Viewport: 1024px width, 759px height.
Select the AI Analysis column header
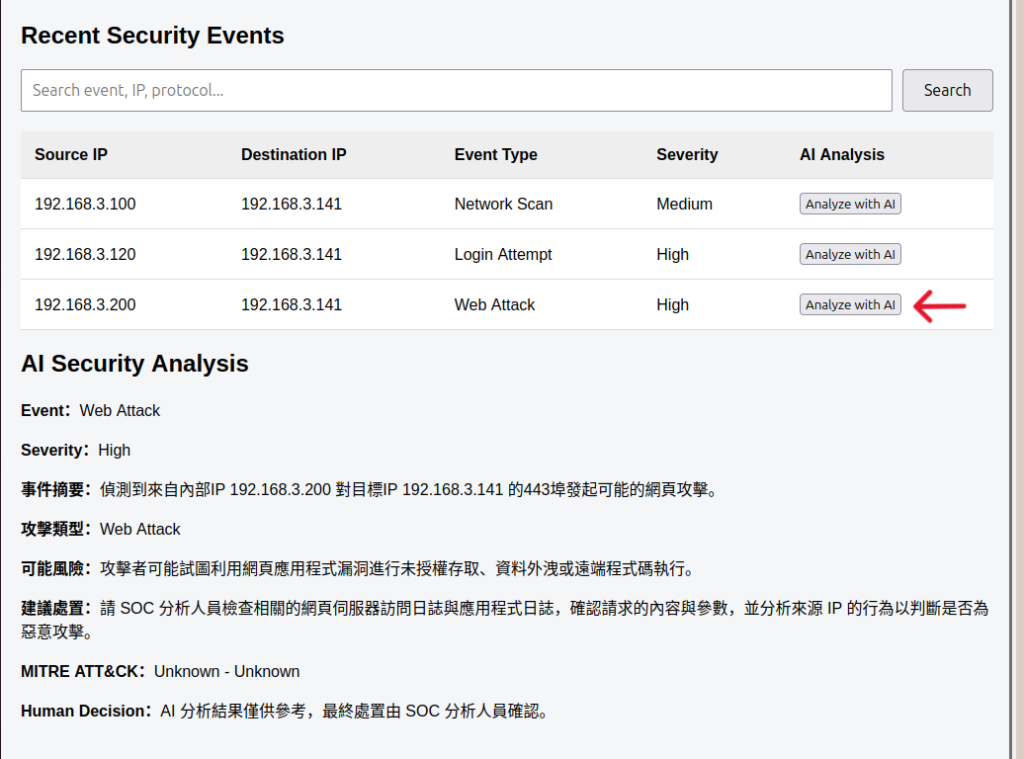tap(842, 155)
